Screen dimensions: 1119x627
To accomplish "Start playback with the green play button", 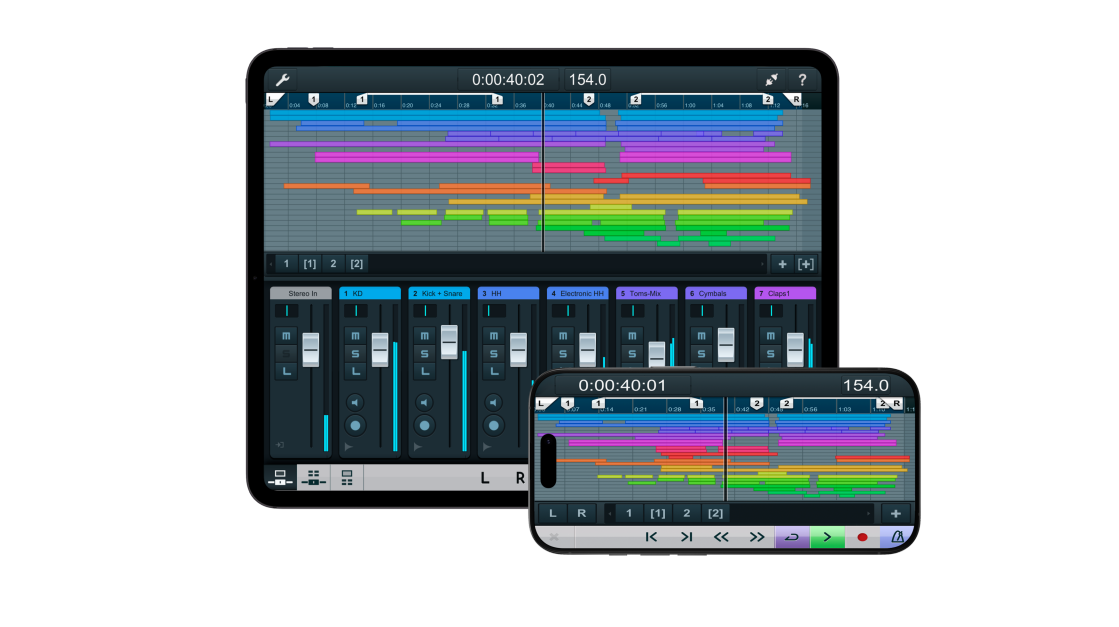I will (827, 537).
